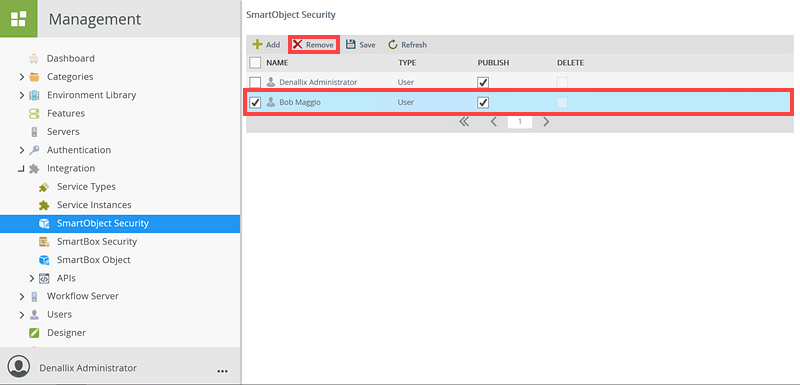
Task: Click the Categories folder icon
Action: pyautogui.click(x=34, y=77)
